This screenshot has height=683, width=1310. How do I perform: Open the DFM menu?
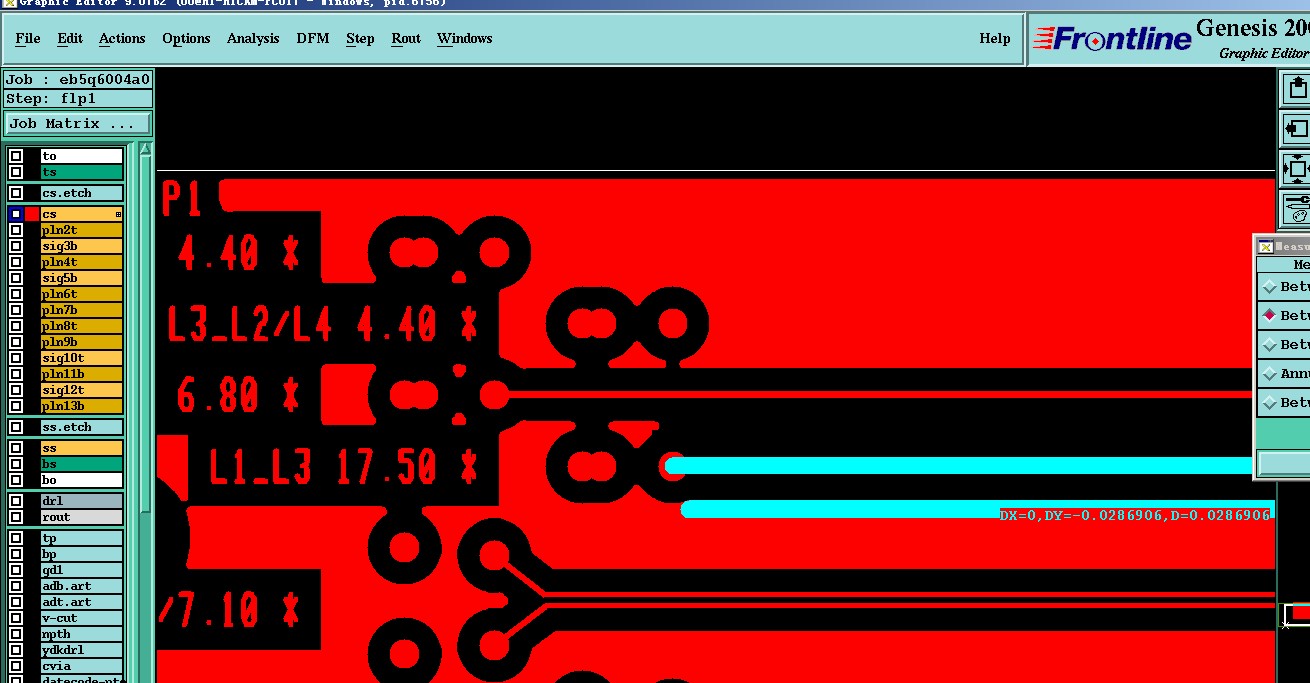(x=313, y=38)
